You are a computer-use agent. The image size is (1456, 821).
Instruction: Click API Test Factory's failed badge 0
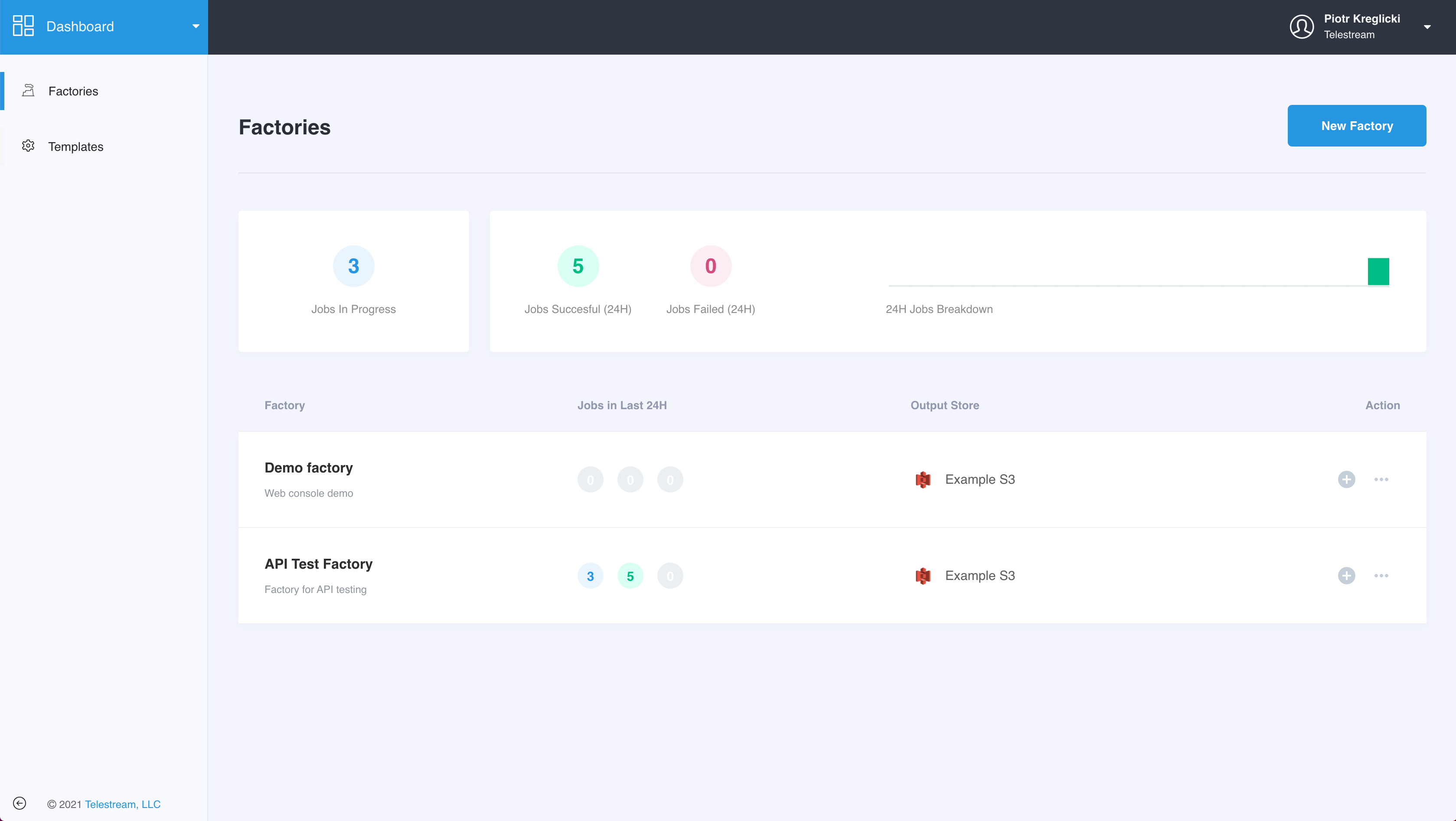pos(670,576)
